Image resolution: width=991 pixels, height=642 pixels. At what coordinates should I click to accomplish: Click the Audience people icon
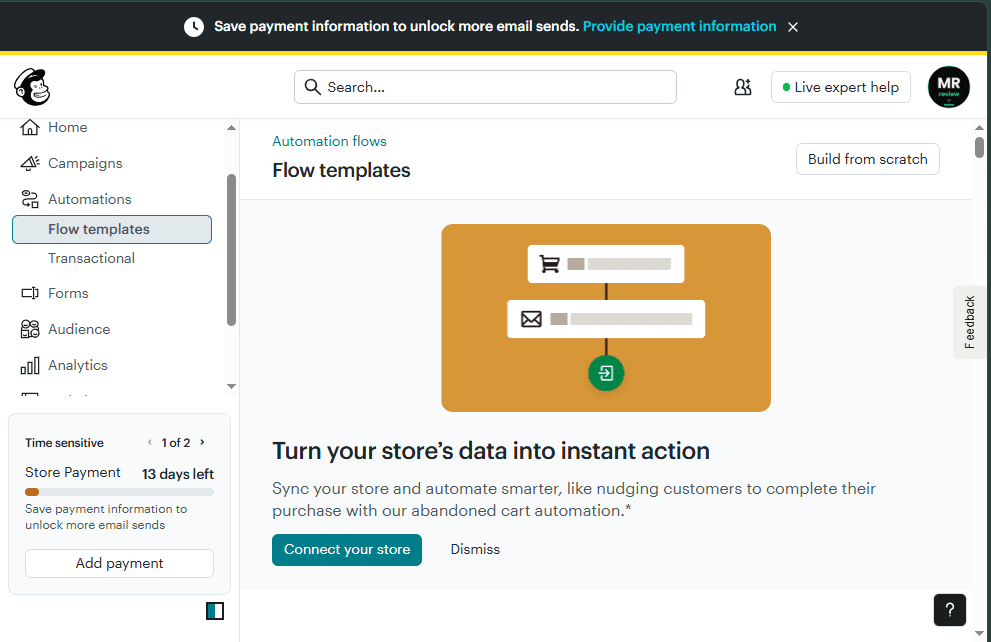click(30, 329)
